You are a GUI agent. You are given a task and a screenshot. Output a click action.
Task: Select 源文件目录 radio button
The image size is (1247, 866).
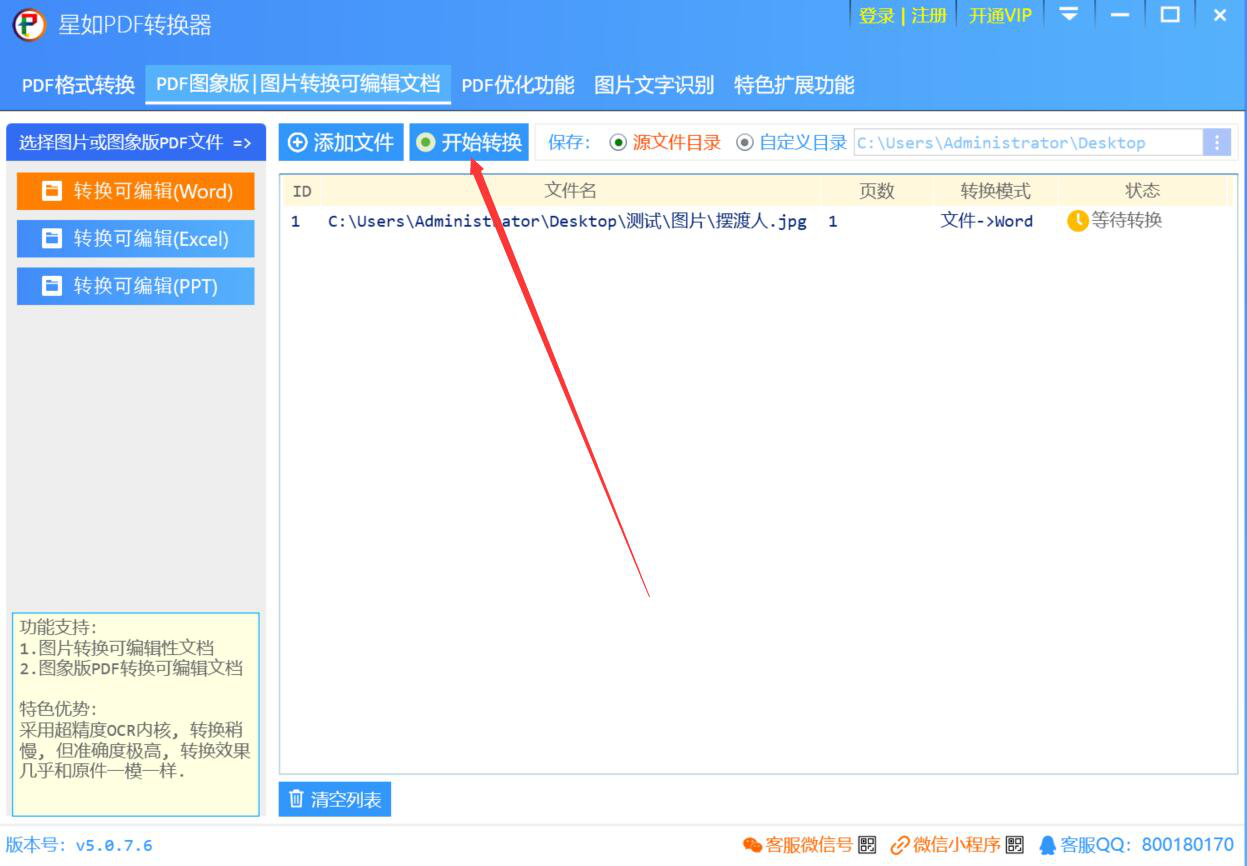(618, 143)
